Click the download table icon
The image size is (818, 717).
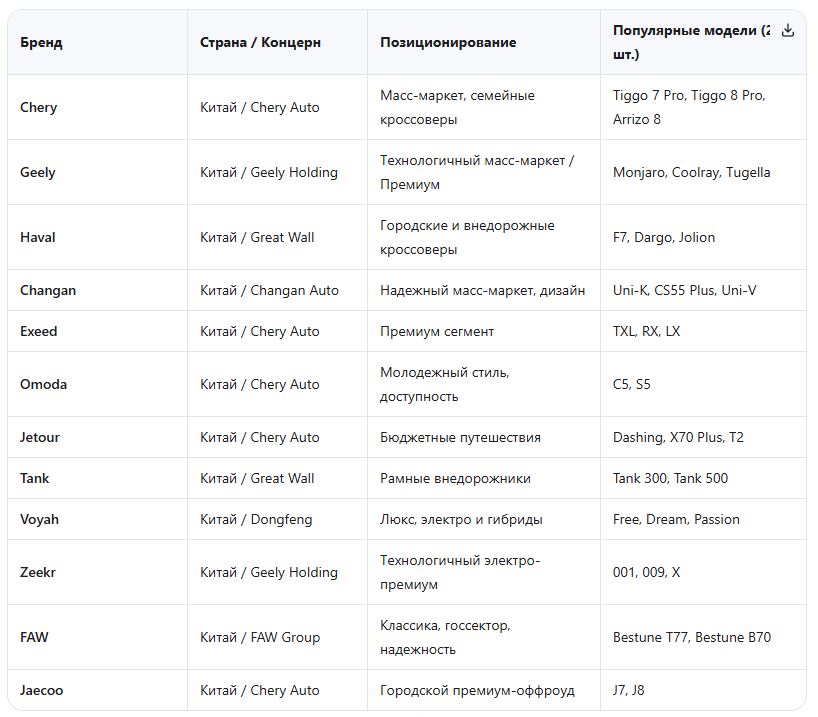788,30
